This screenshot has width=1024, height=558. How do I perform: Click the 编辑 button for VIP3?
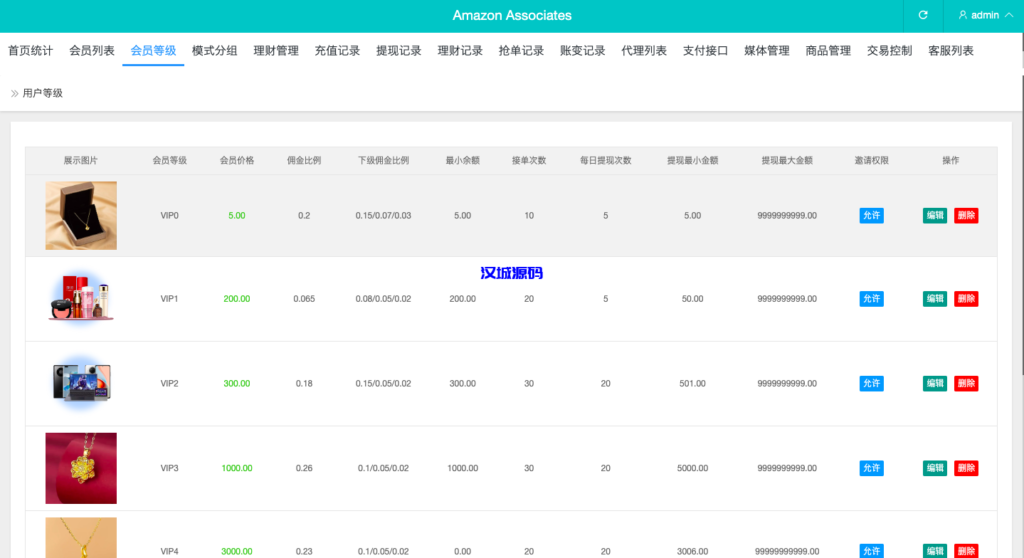(x=935, y=468)
